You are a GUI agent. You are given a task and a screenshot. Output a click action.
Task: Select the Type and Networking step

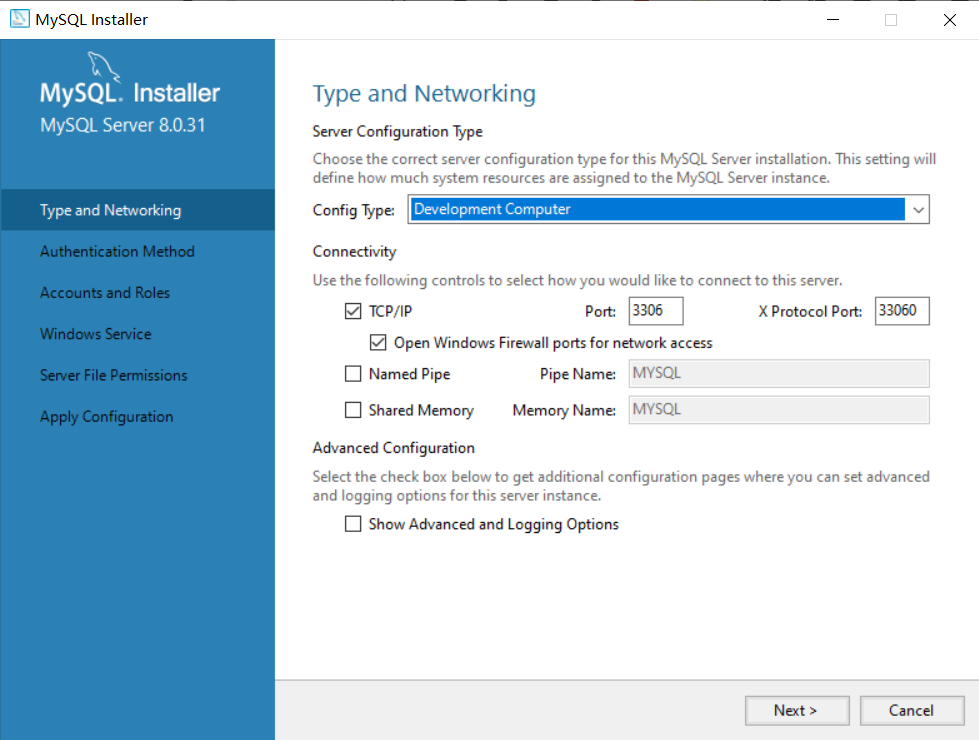[111, 210]
